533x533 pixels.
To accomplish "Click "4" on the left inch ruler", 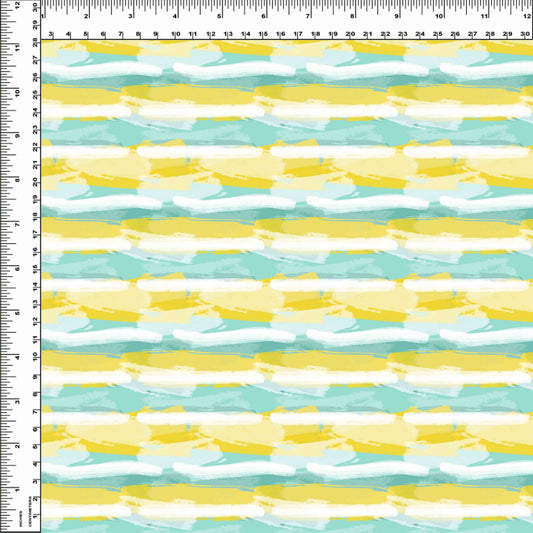I will 17,357.
